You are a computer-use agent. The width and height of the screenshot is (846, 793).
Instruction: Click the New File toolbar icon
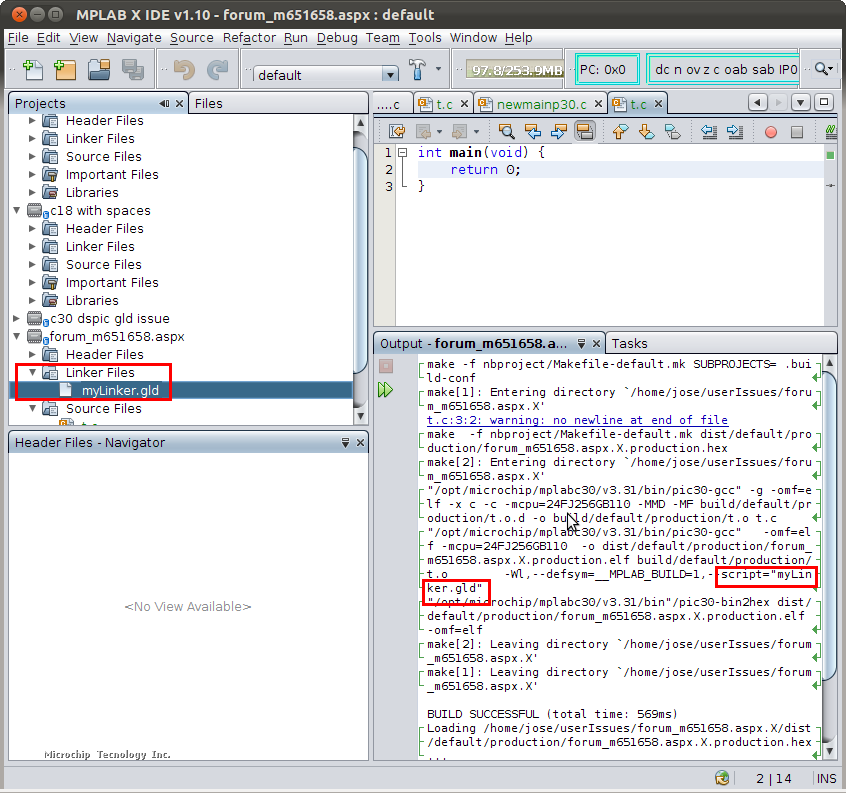[x=33, y=70]
